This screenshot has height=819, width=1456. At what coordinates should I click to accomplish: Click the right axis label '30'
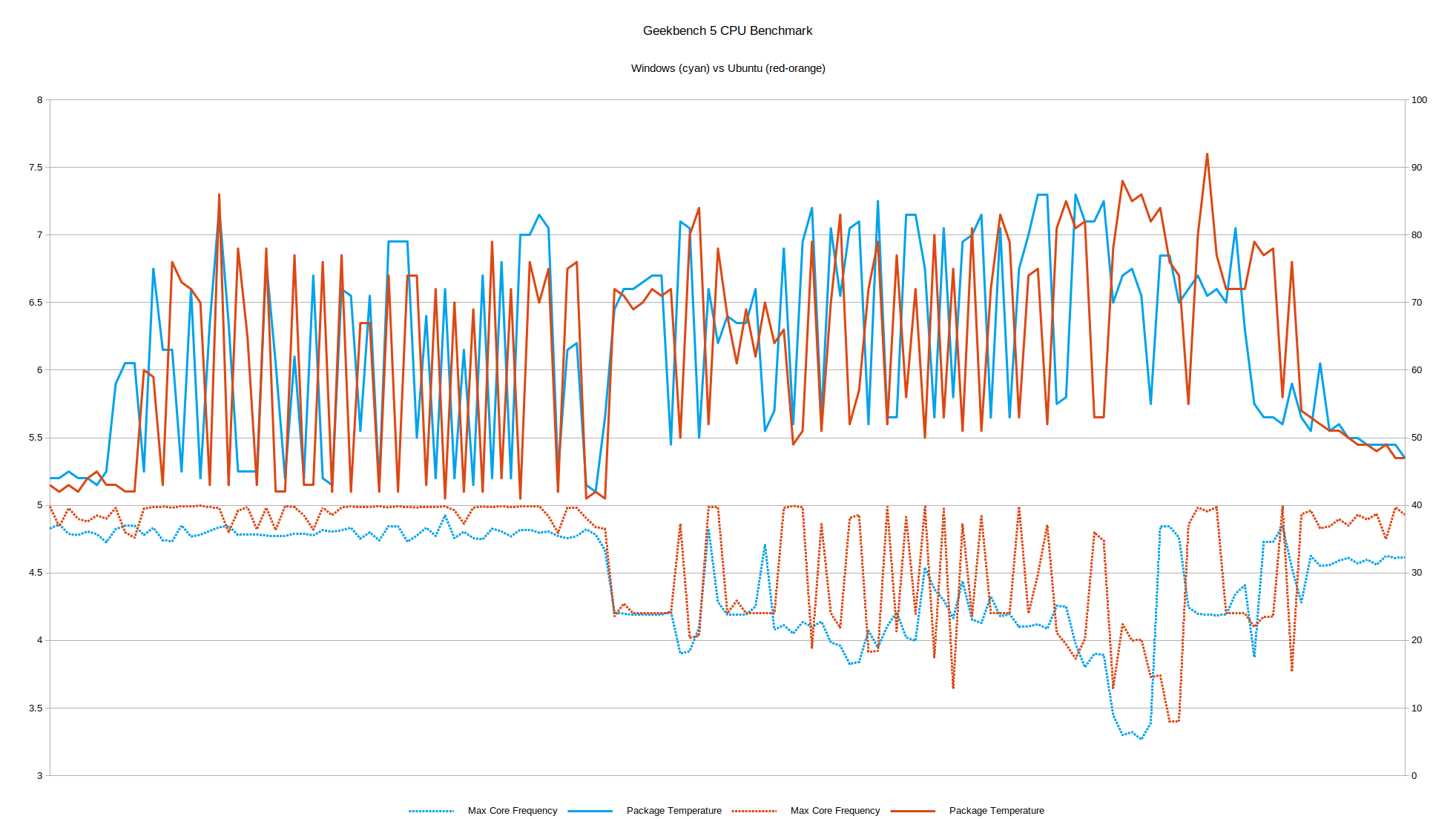click(1417, 573)
